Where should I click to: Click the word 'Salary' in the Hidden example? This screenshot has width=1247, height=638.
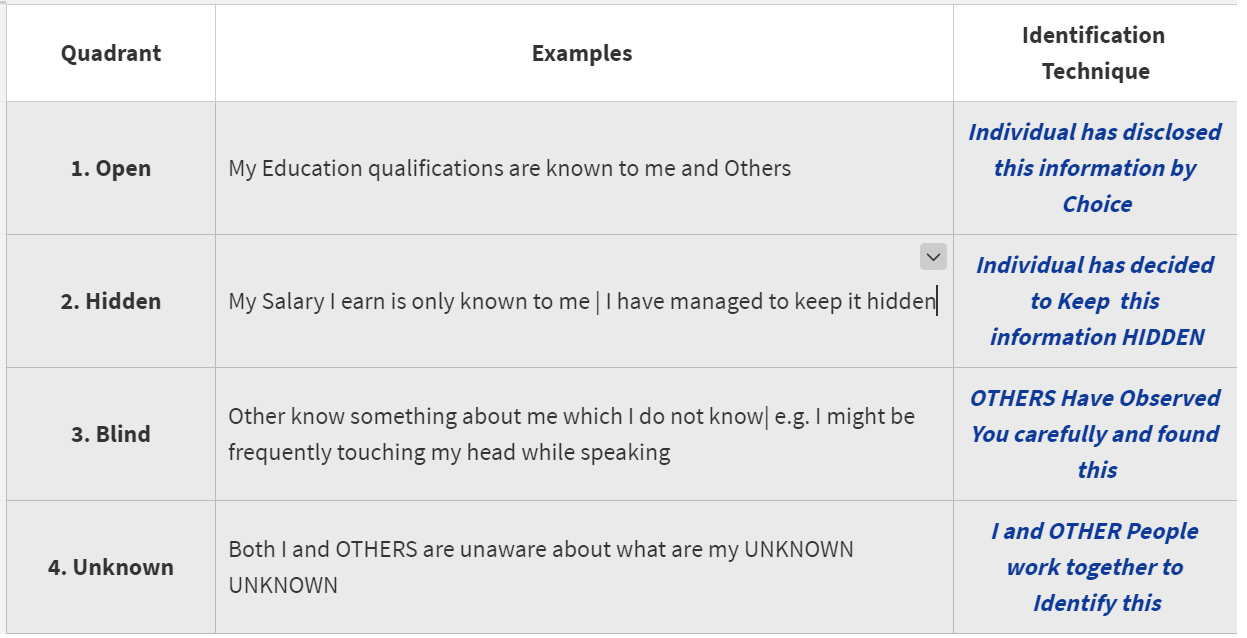coord(293,301)
